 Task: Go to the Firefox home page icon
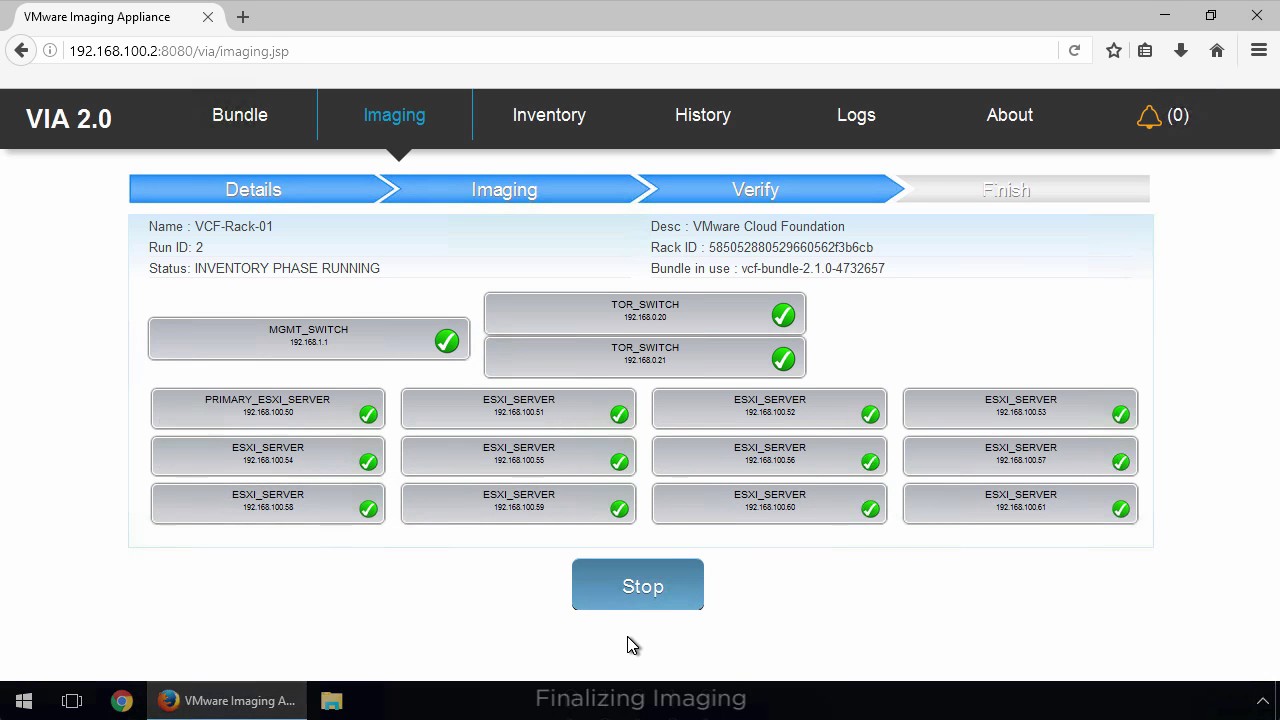(x=1217, y=51)
